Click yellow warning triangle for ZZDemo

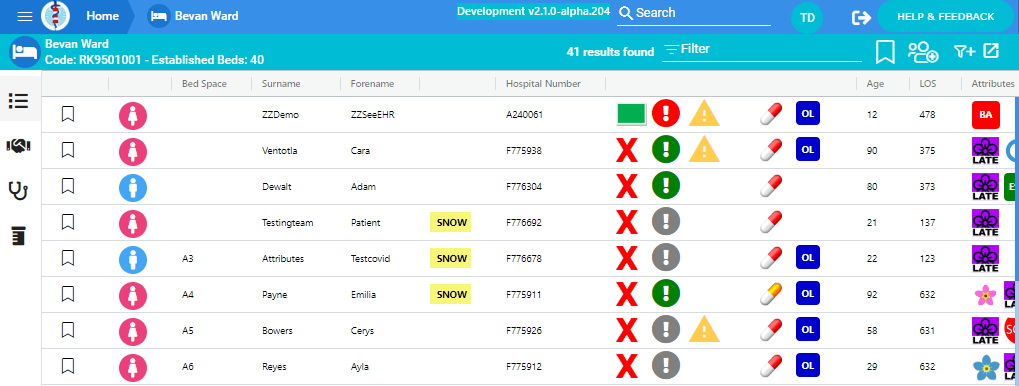click(704, 114)
